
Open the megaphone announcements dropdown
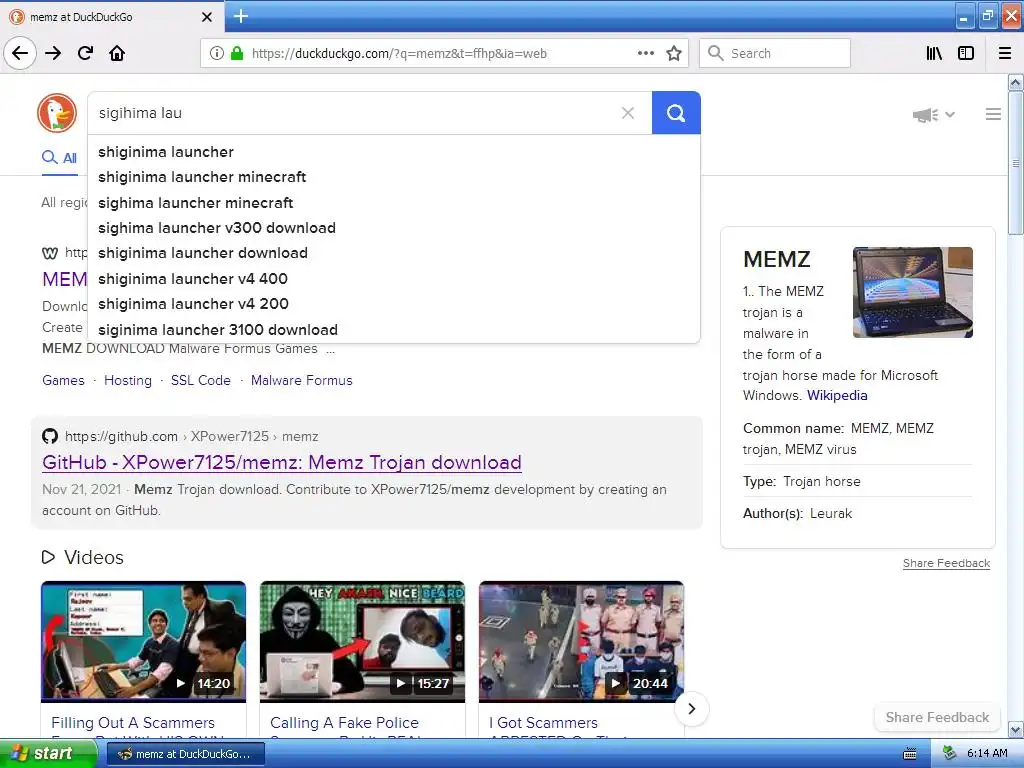coord(933,115)
